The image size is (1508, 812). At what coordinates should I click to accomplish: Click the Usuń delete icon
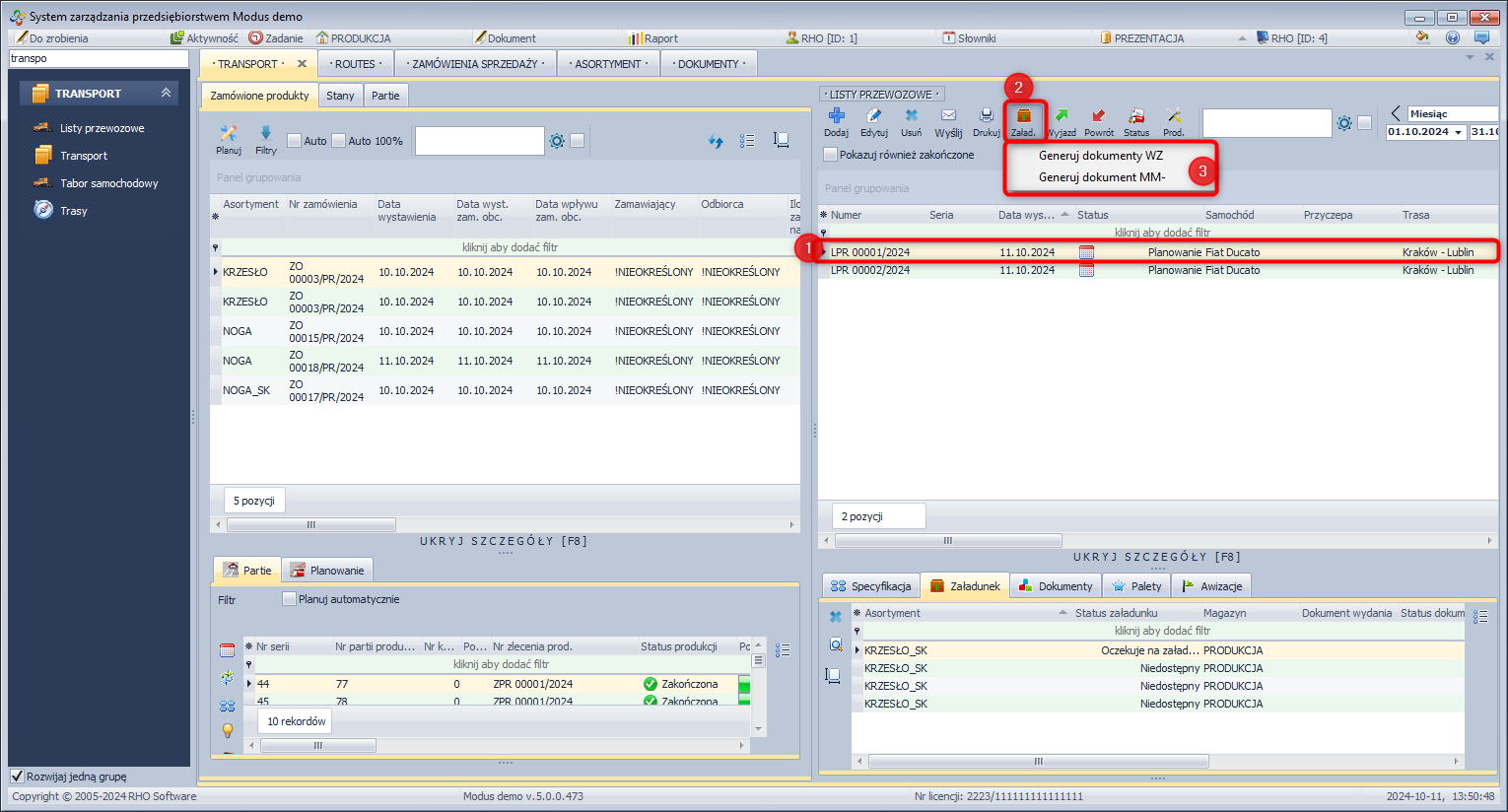[911, 116]
